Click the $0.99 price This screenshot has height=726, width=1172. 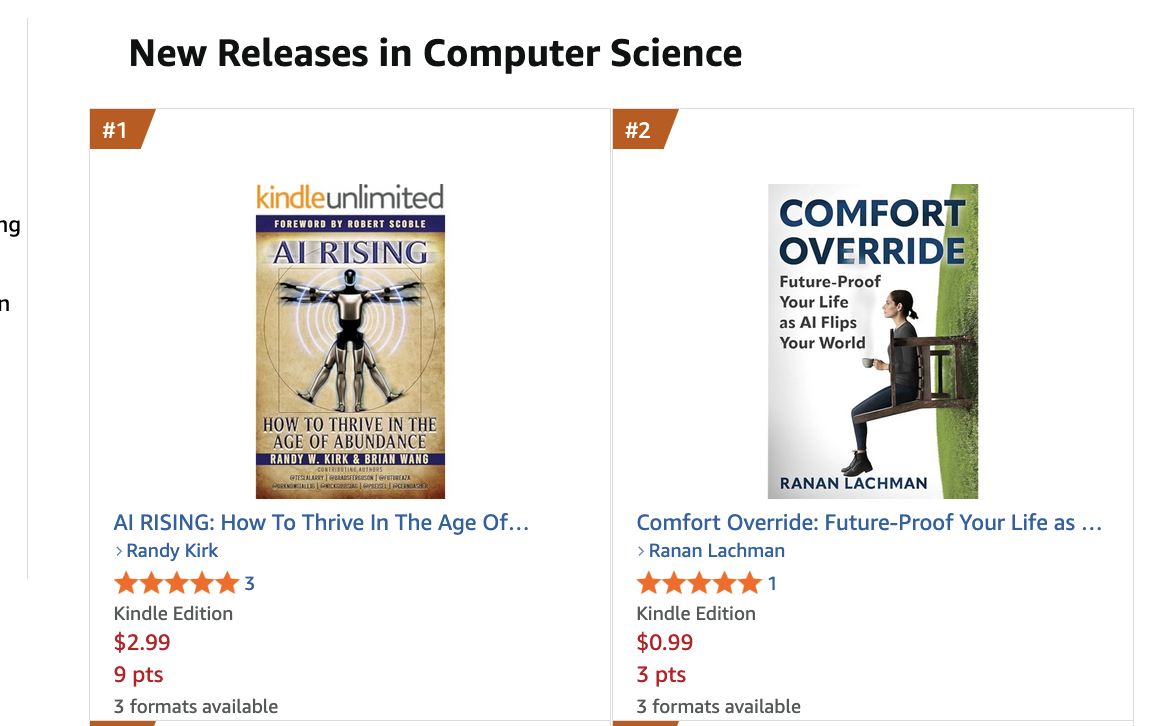click(664, 642)
